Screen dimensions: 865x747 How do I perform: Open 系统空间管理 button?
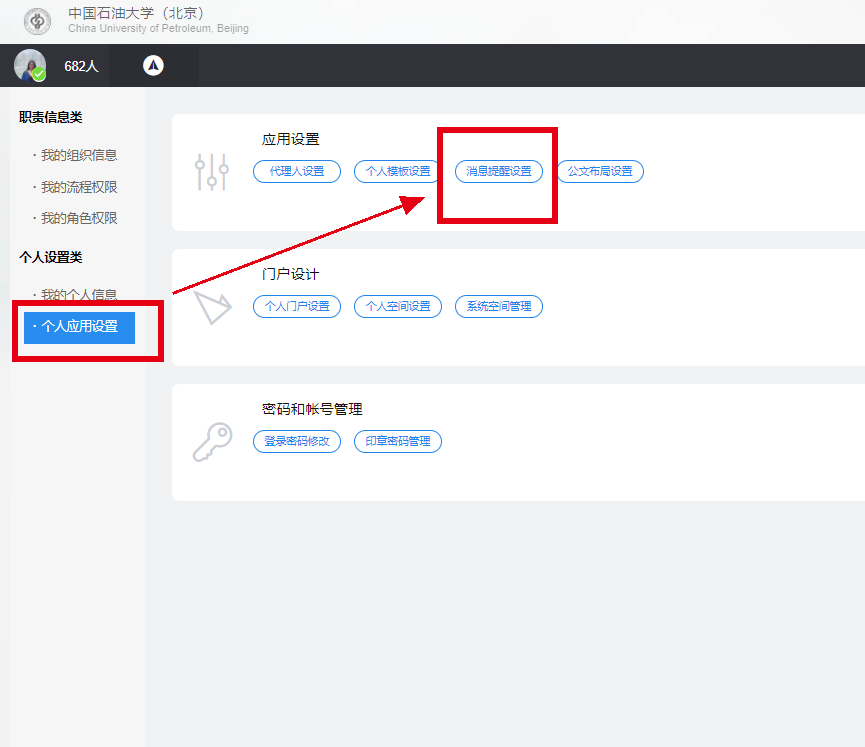pos(499,306)
